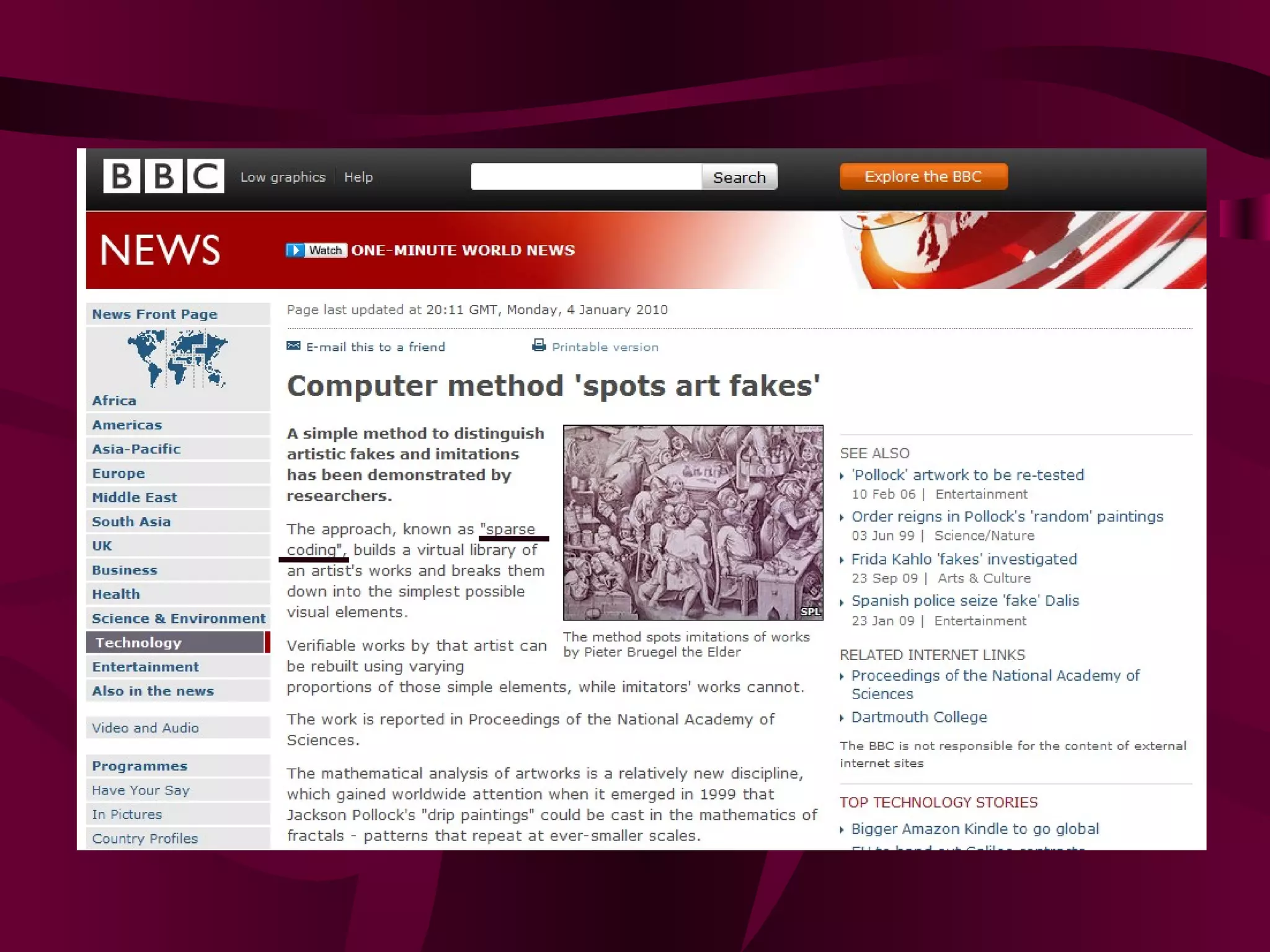Click the email envelope icon
Viewport: 1270px width, 952px height.
coord(293,346)
